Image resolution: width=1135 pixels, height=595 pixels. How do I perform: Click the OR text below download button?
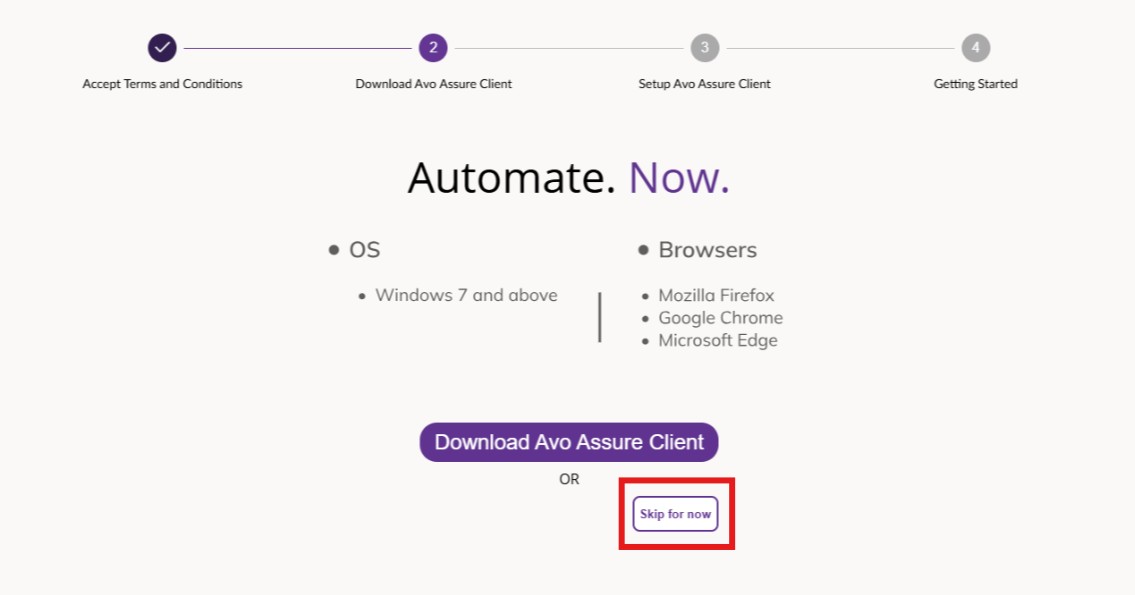(569, 479)
